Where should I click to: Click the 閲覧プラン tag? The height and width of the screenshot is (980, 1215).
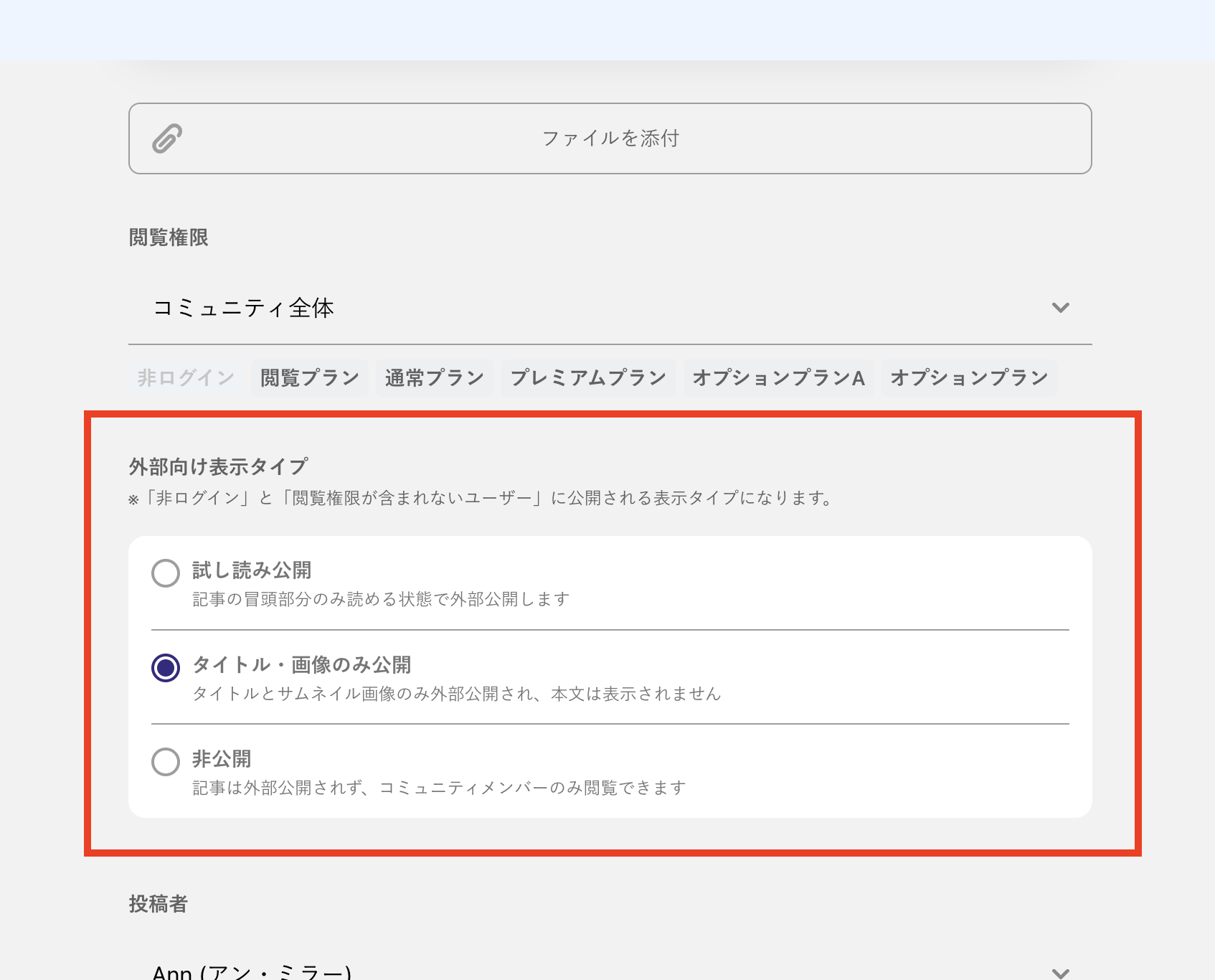pyautogui.click(x=309, y=378)
